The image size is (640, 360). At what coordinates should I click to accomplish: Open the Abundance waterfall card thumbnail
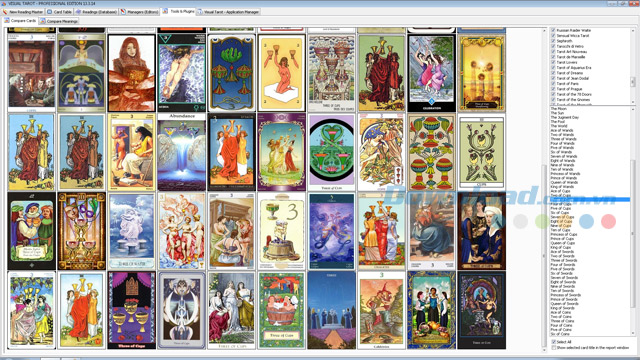[182, 152]
